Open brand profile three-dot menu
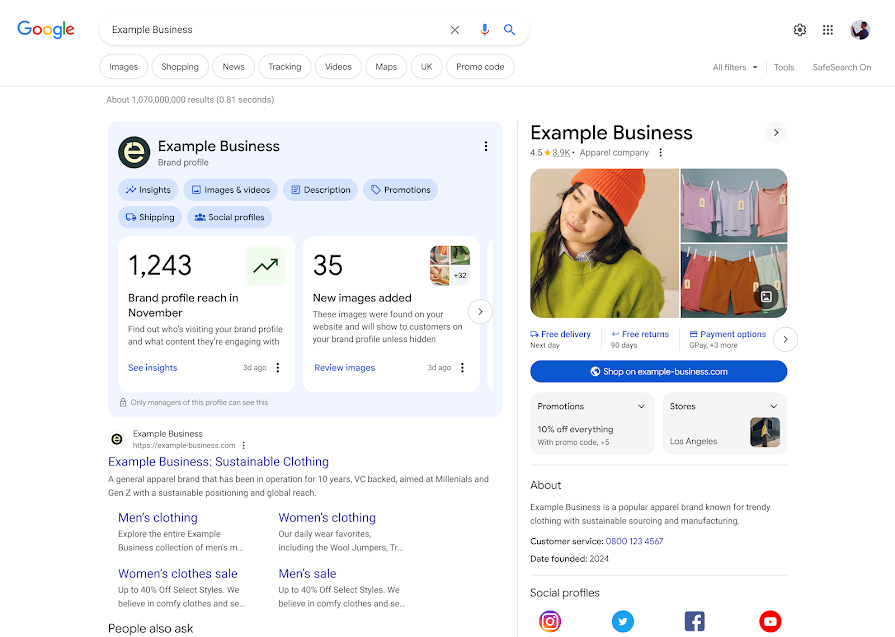This screenshot has width=895, height=637. [486, 146]
